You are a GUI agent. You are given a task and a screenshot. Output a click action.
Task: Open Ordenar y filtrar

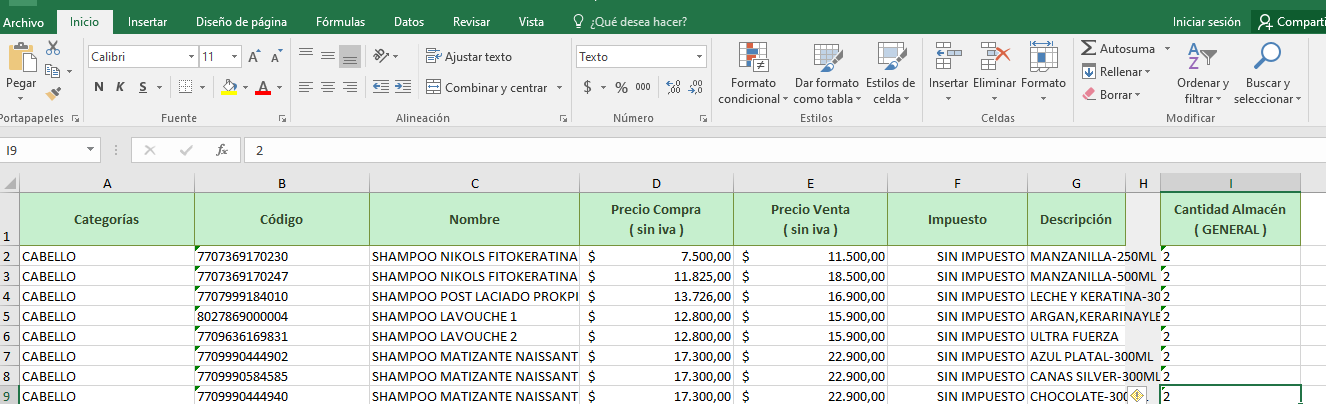pyautogui.click(x=1203, y=73)
